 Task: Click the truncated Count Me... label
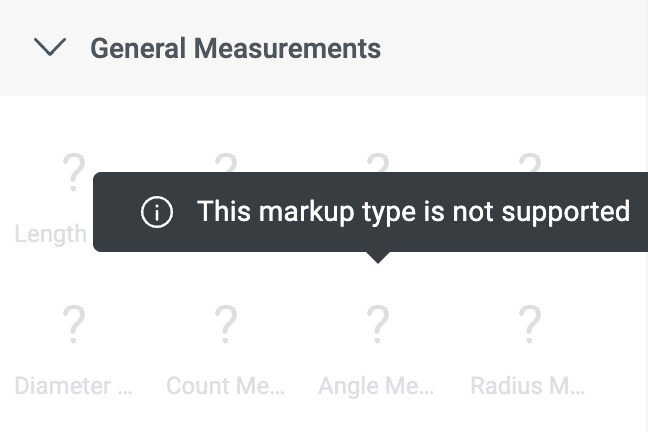(225, 386)
